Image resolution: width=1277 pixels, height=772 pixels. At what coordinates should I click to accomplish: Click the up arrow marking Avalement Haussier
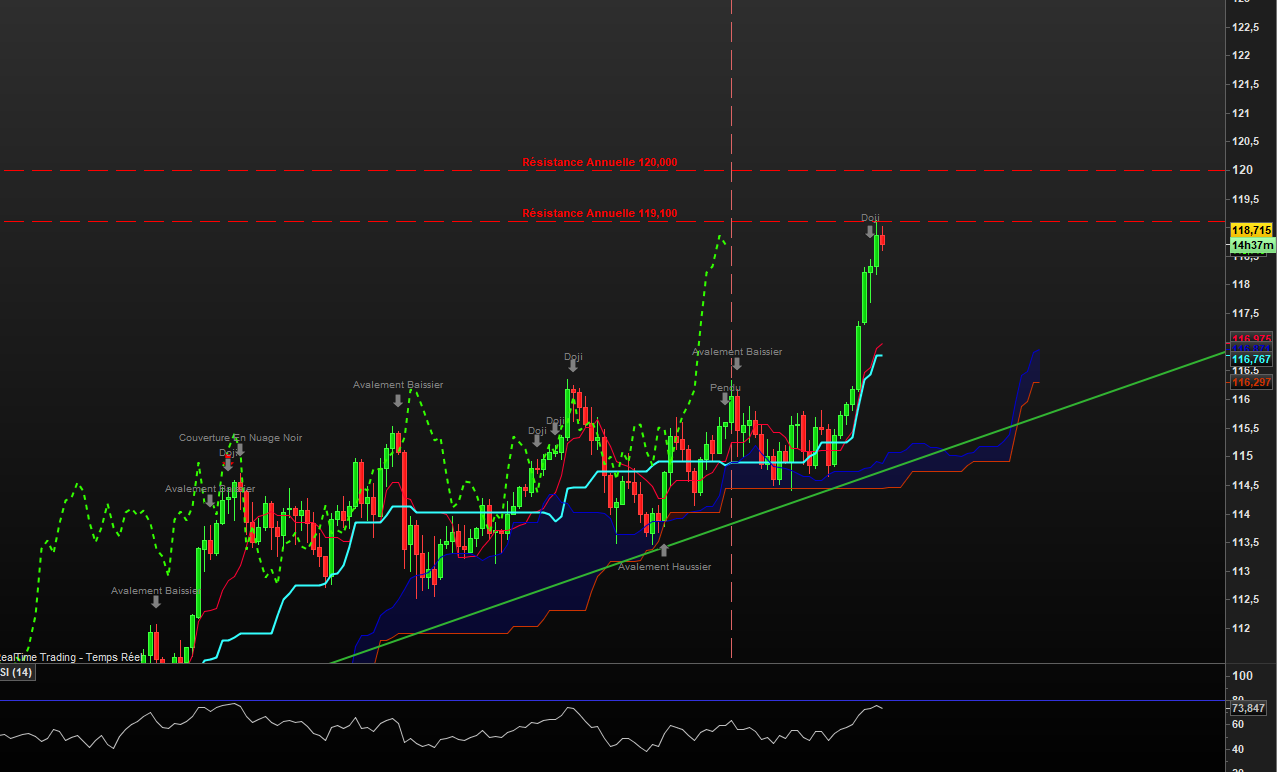click(663, 550)
